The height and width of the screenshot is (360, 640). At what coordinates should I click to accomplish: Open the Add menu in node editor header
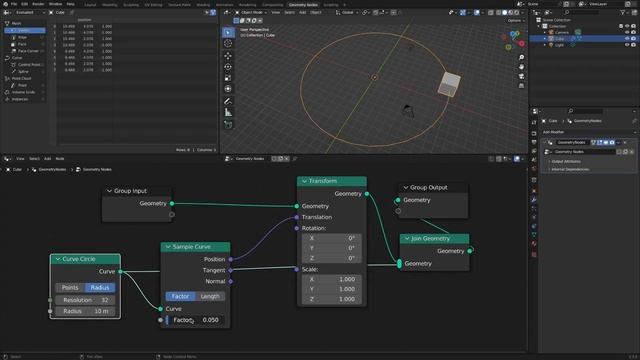click(x=47, y=159)
